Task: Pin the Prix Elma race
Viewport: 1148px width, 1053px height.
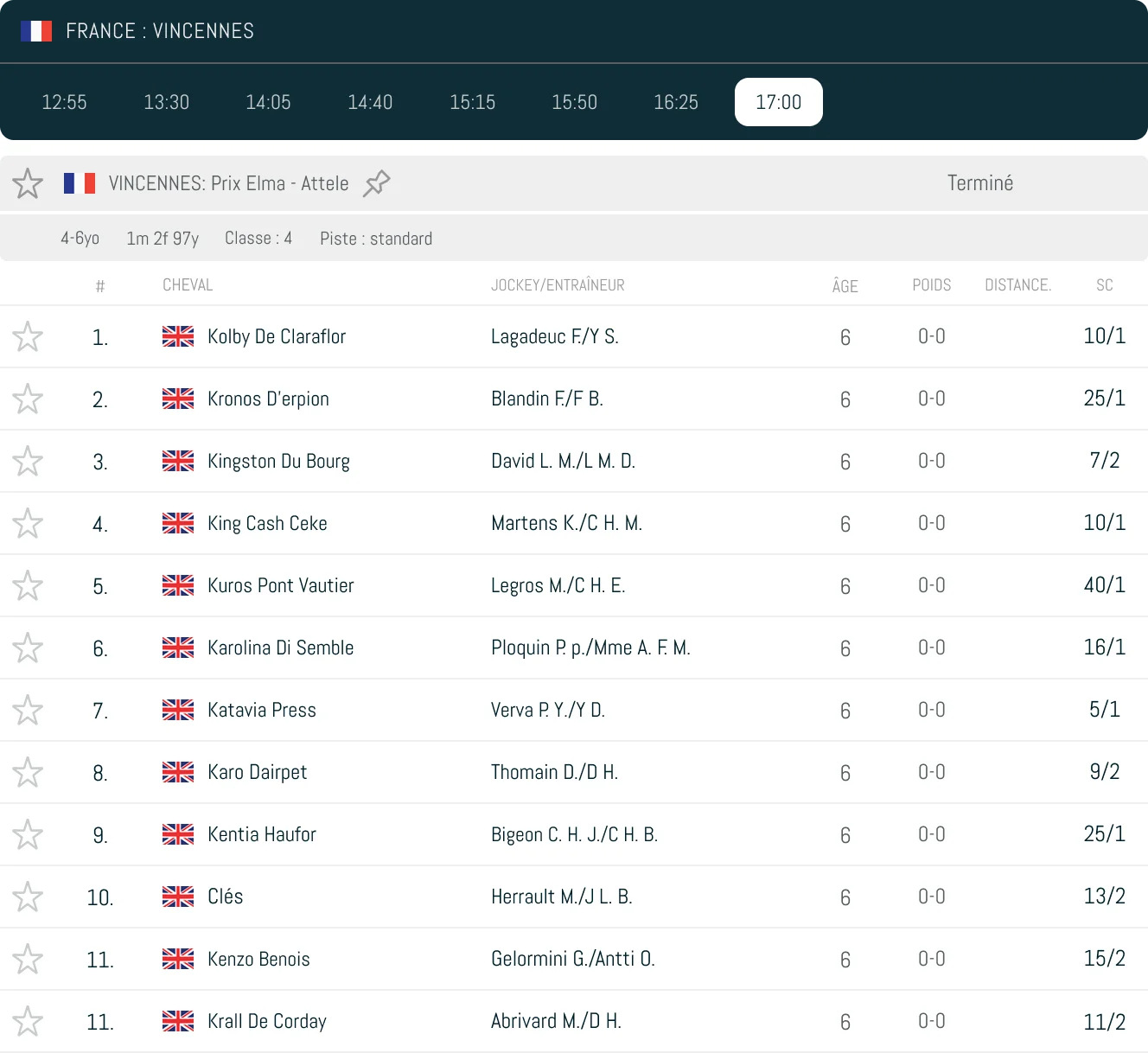Action: 377,183
